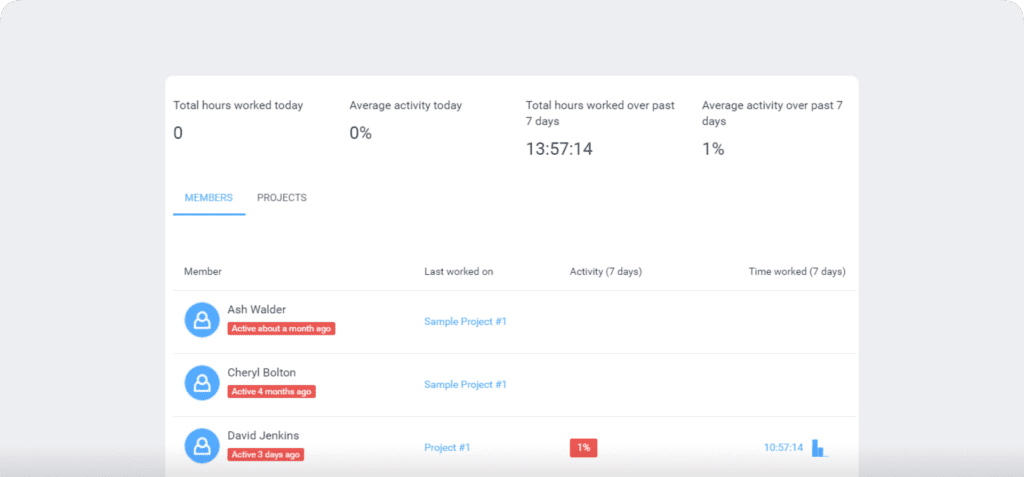Screen dimensions: 1024x477
Task: Open Sample Project #1 link in Ash Walder's row
Action: (x=465, y=321)
